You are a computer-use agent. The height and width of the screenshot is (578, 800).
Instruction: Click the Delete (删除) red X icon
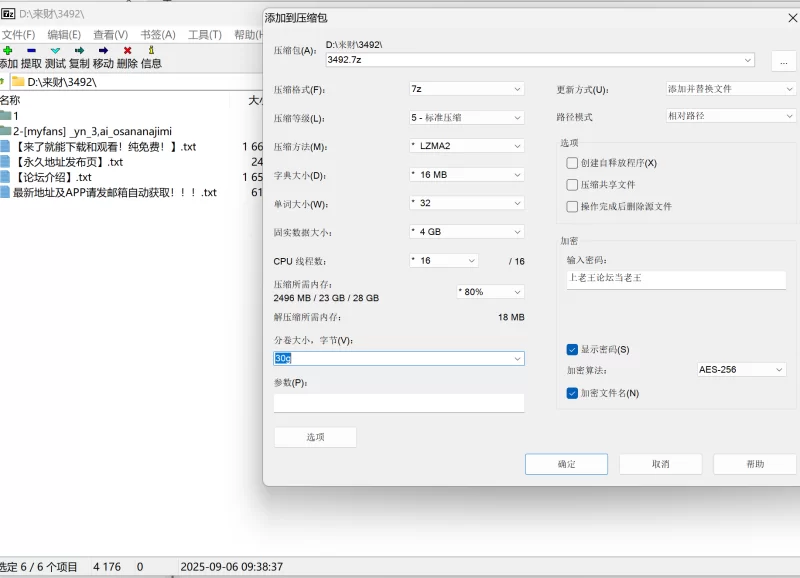128,51
